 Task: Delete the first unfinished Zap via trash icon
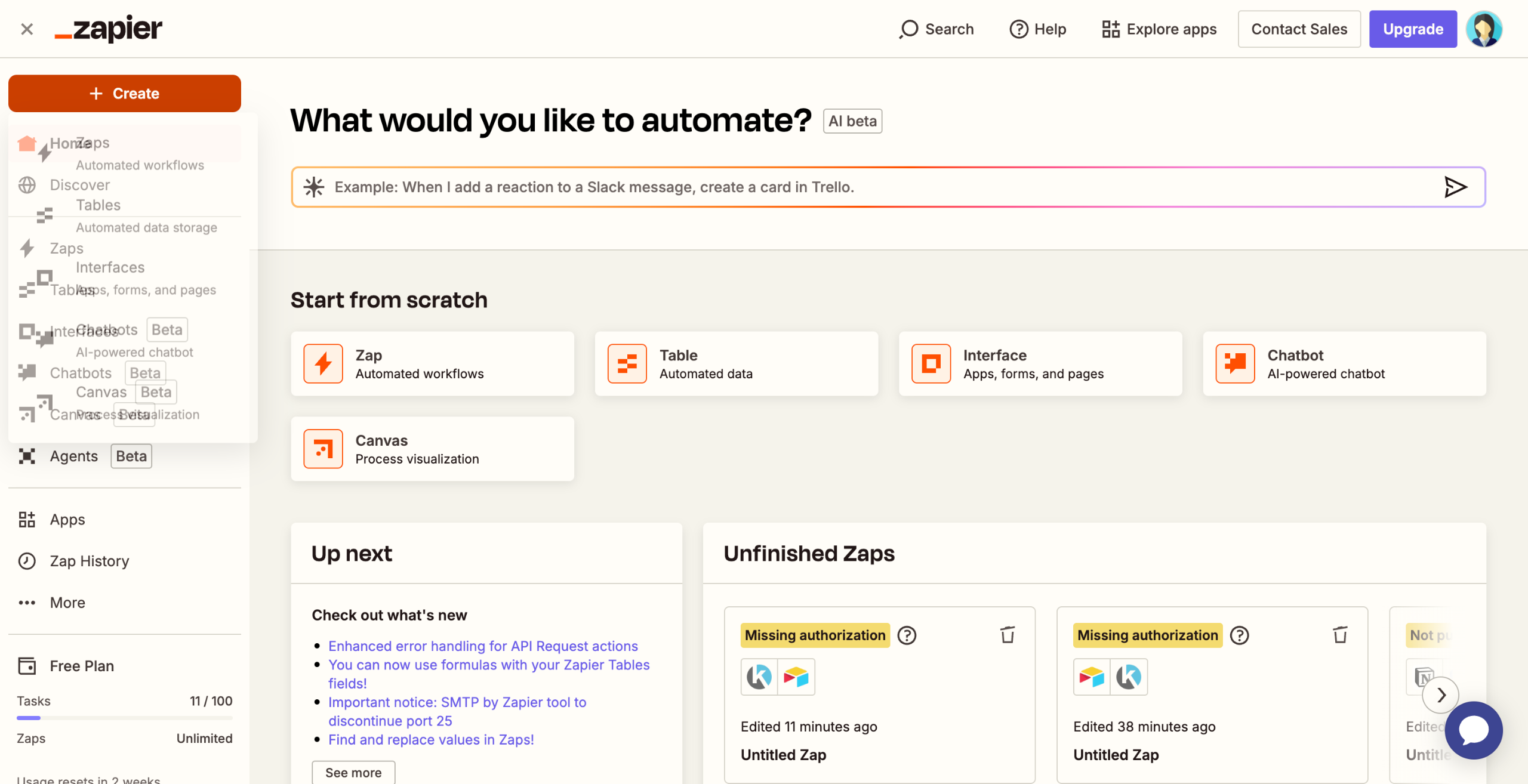(x=1008, y=635)
